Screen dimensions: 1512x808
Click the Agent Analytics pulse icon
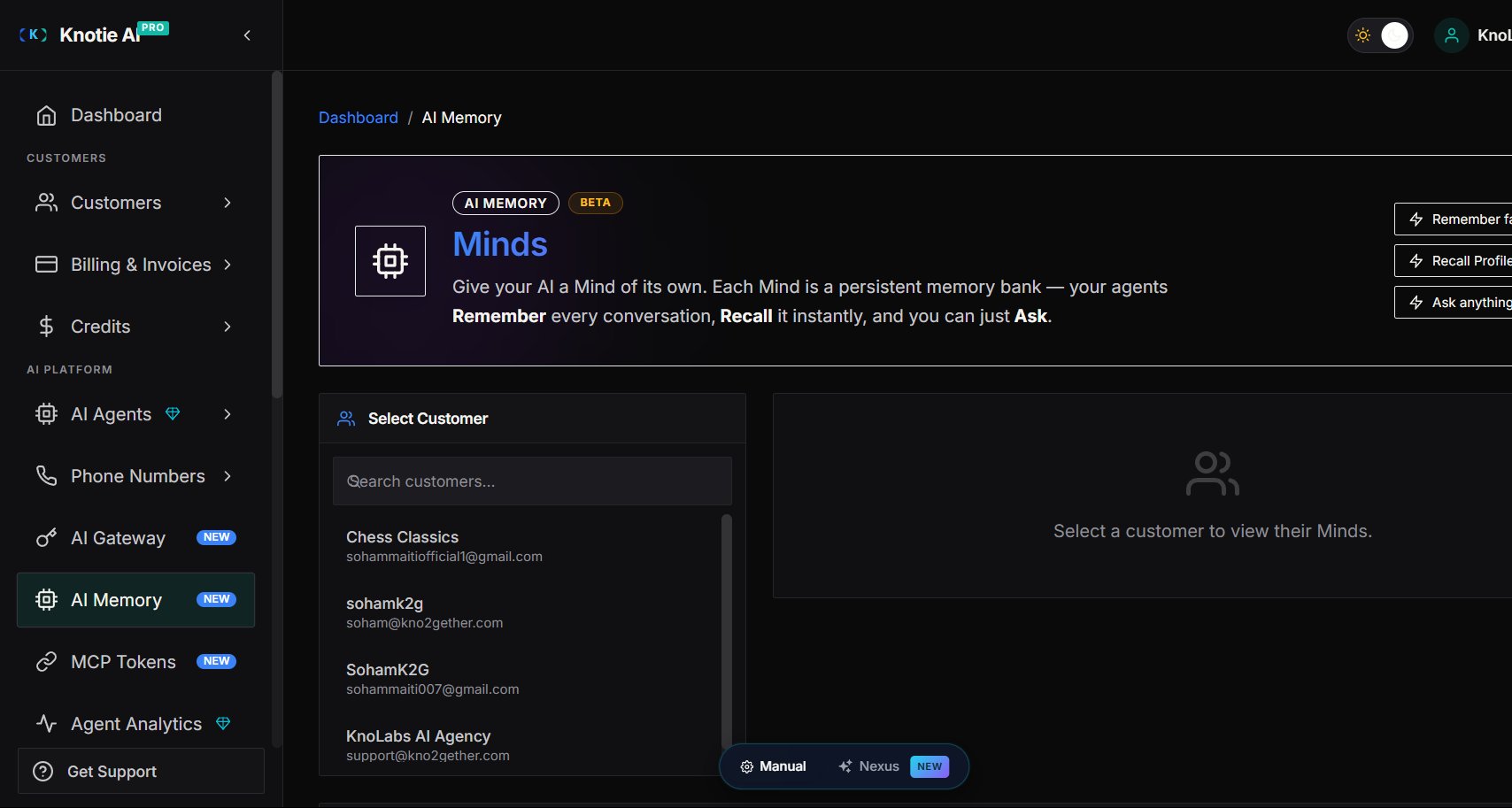(46, 724)
